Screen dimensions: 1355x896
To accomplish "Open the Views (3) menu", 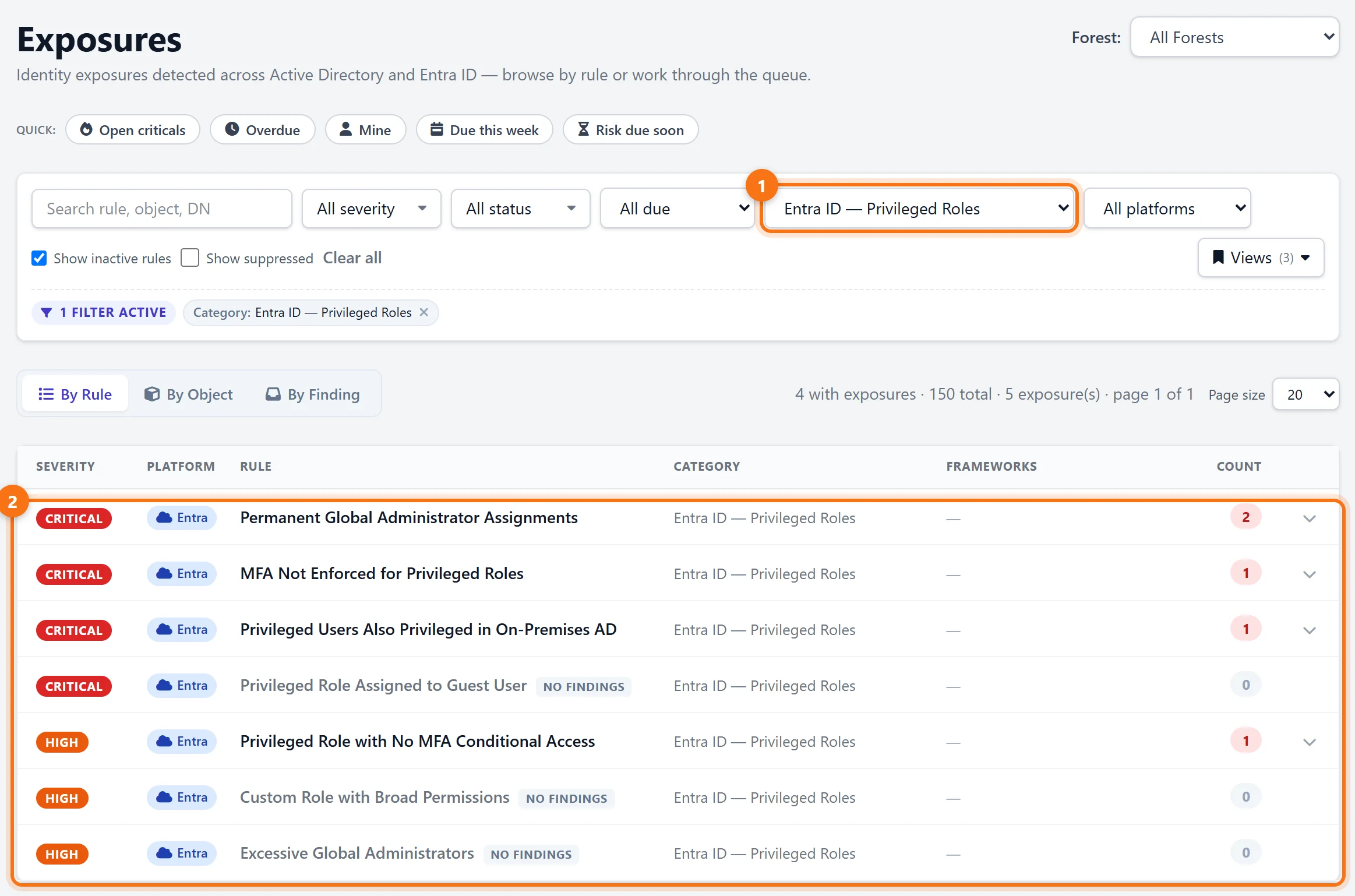I will 1261,257.
